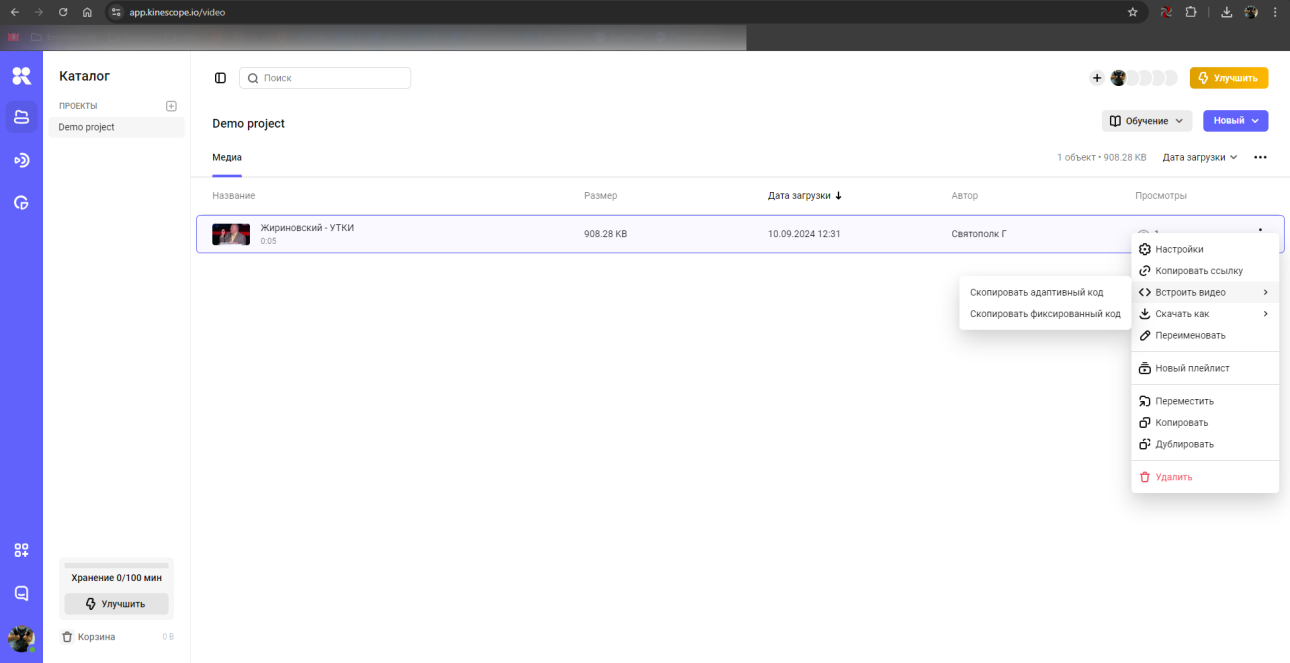The height and width of the screenshot is (663, 1290).
Task: Click the browser back arrow
Action: (x=15, y=12)
